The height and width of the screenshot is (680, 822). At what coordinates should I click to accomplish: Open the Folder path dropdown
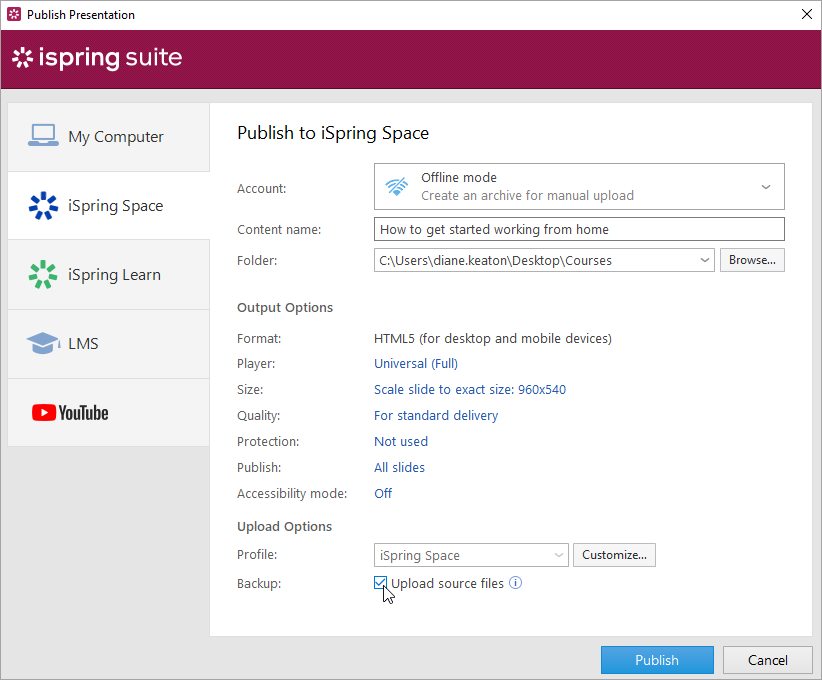point(705,260)
